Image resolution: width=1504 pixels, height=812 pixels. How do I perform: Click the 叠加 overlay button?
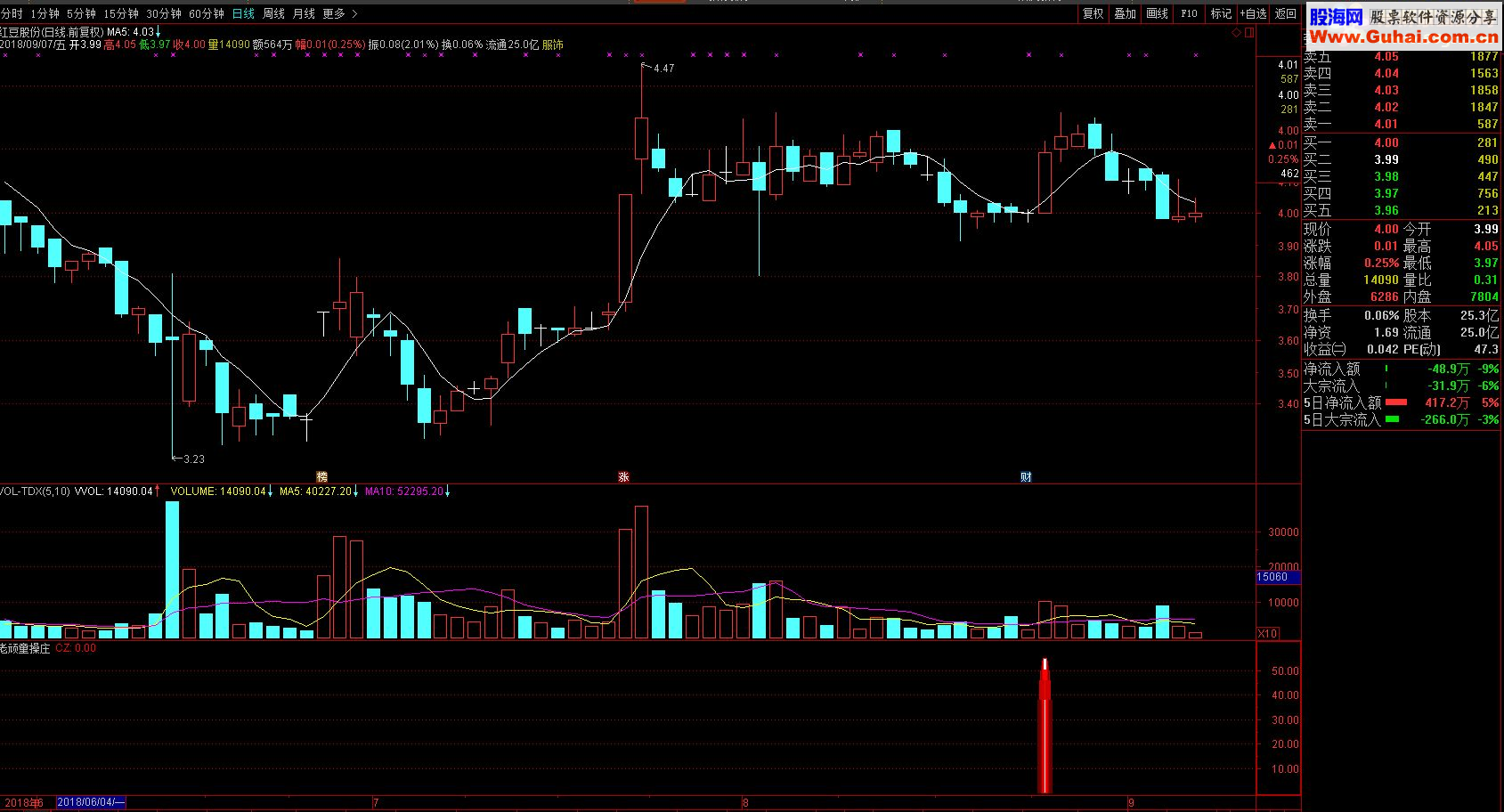(x=1125, y=13)
